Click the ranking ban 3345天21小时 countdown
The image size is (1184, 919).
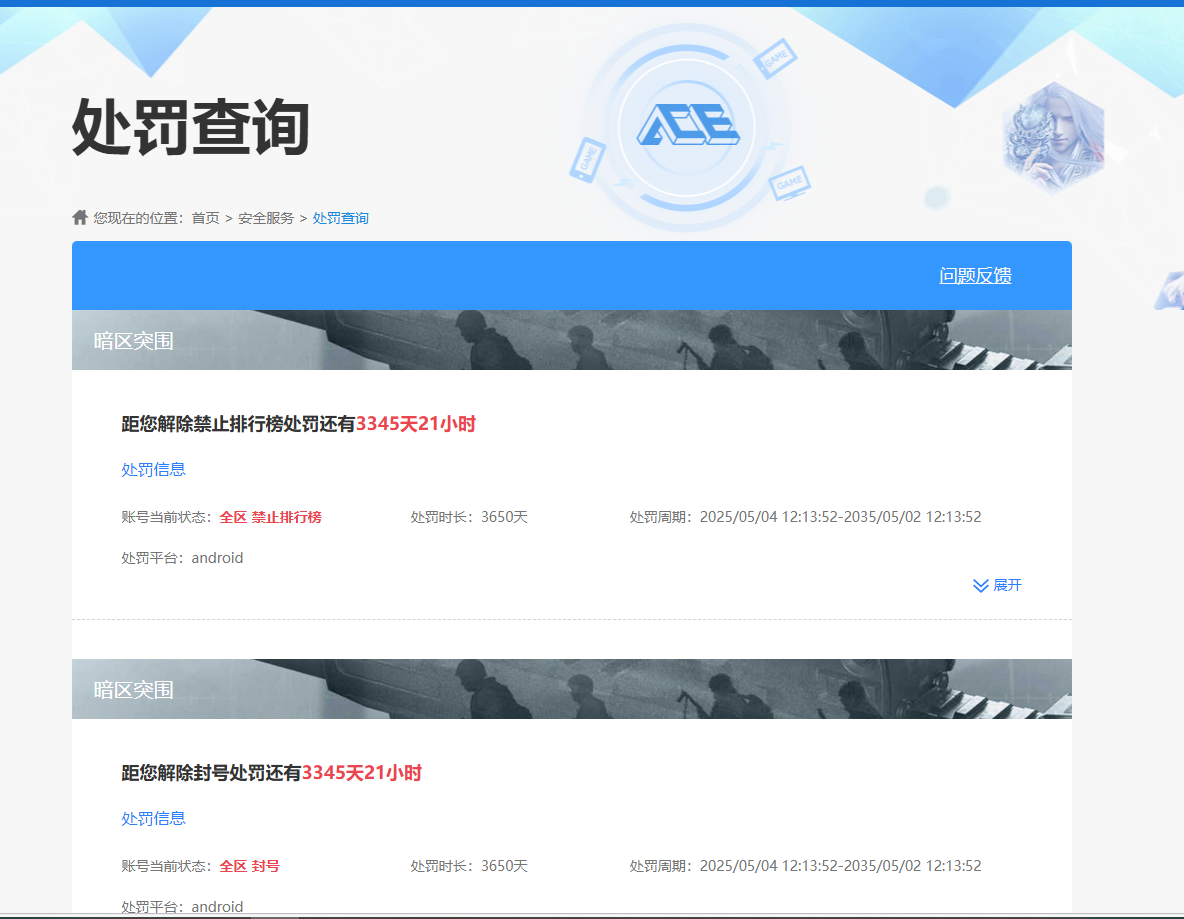tap(415, 424)
